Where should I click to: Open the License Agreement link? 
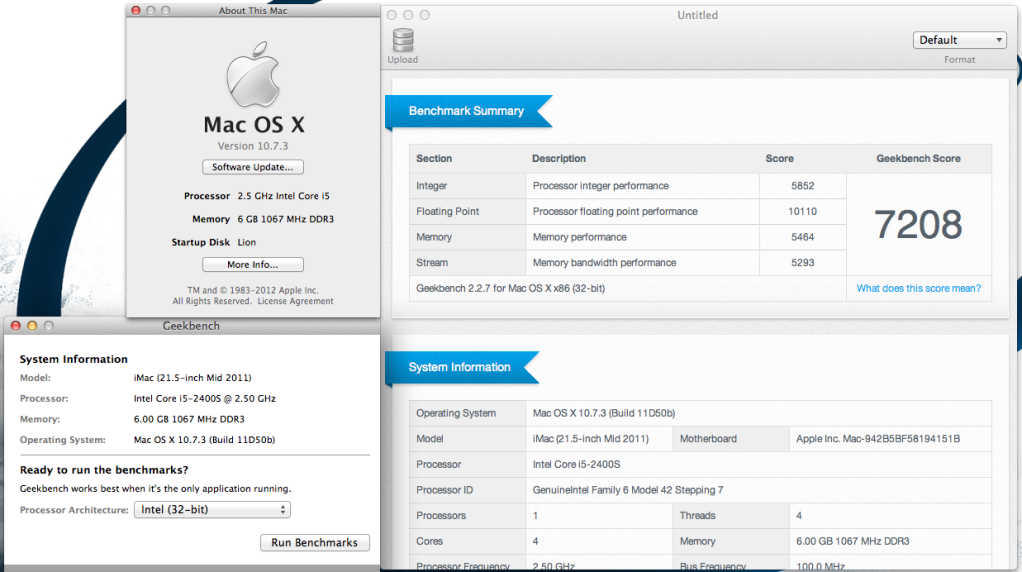tap(295, 301)
